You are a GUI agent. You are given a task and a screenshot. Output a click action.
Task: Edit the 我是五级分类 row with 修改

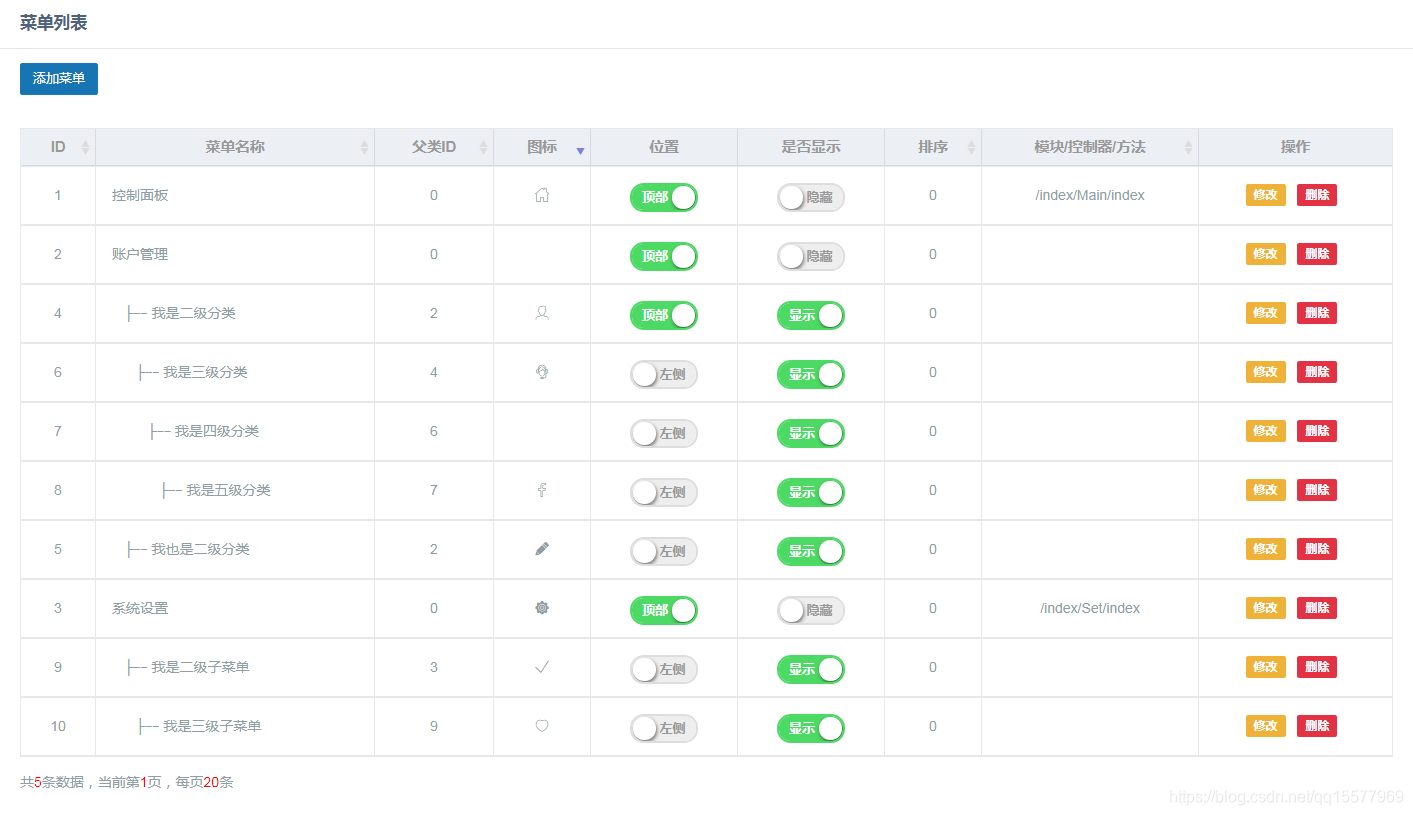coord(1265,490)
